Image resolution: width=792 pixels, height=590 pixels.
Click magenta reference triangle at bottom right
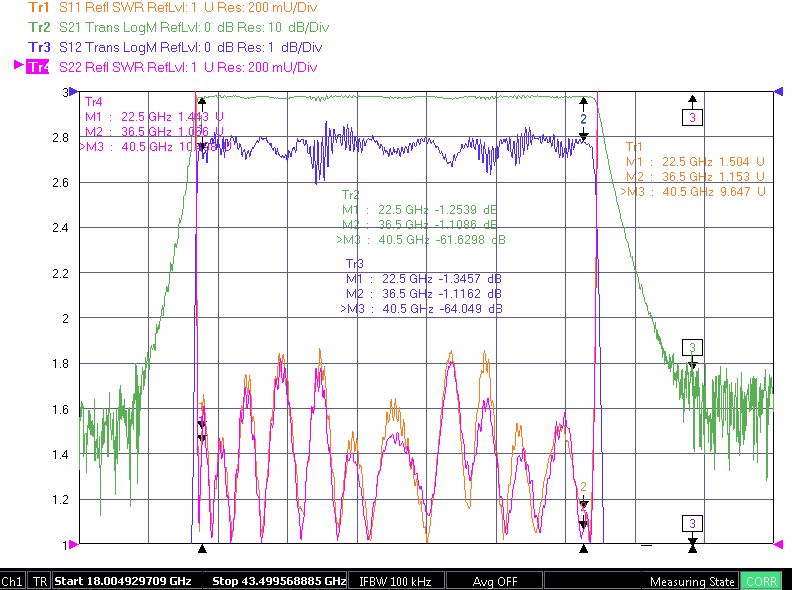pos(779,544)
